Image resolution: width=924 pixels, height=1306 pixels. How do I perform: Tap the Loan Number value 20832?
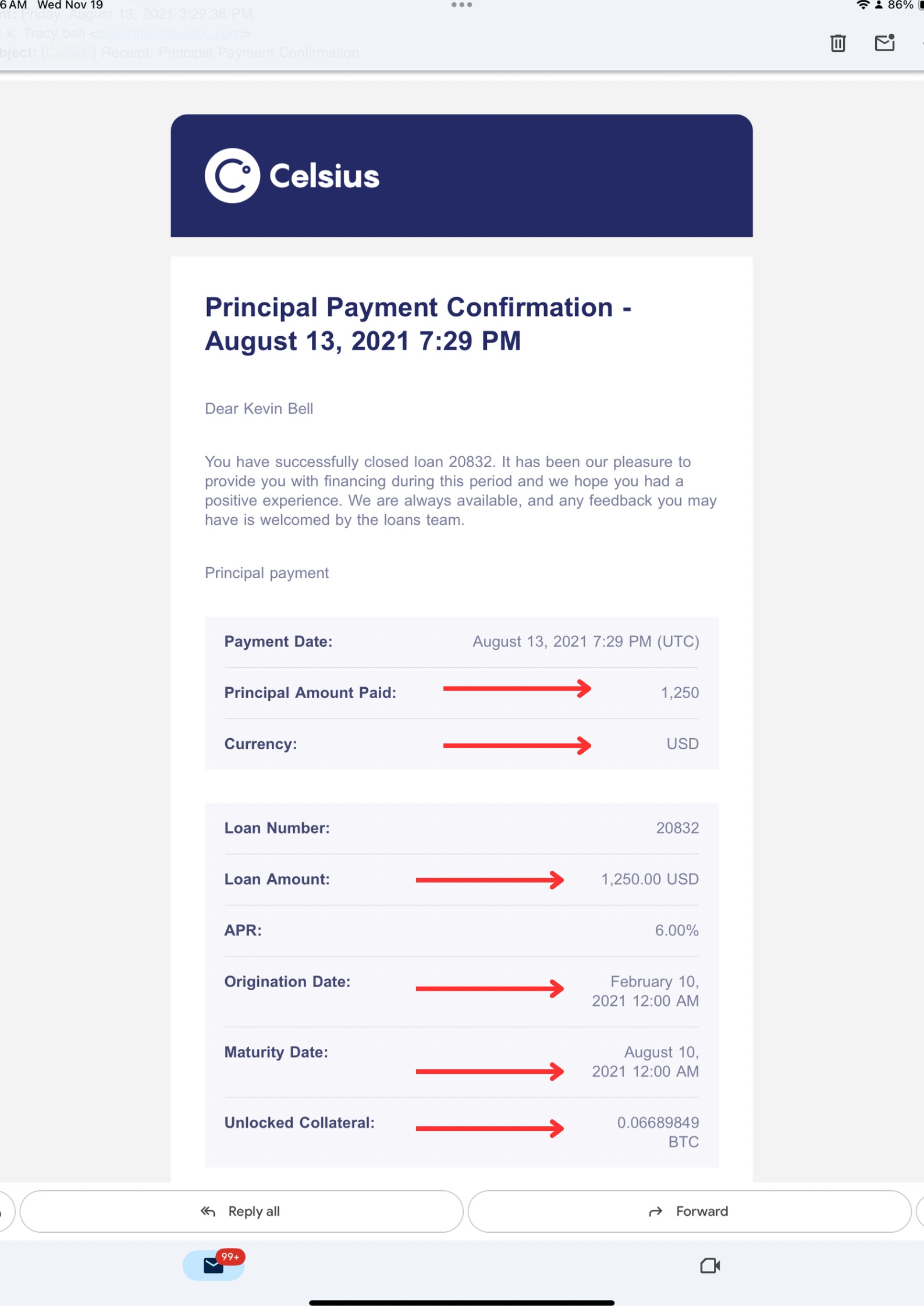pyautogui.click(x=677, y=828)
